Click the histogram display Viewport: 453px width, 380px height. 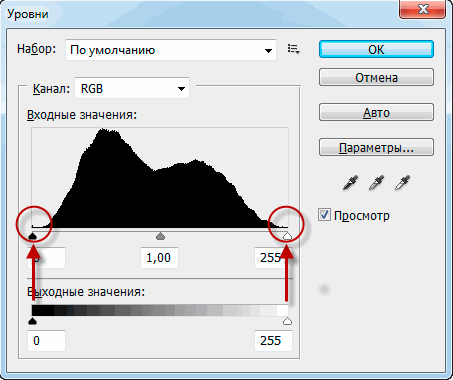pos(160,178)
